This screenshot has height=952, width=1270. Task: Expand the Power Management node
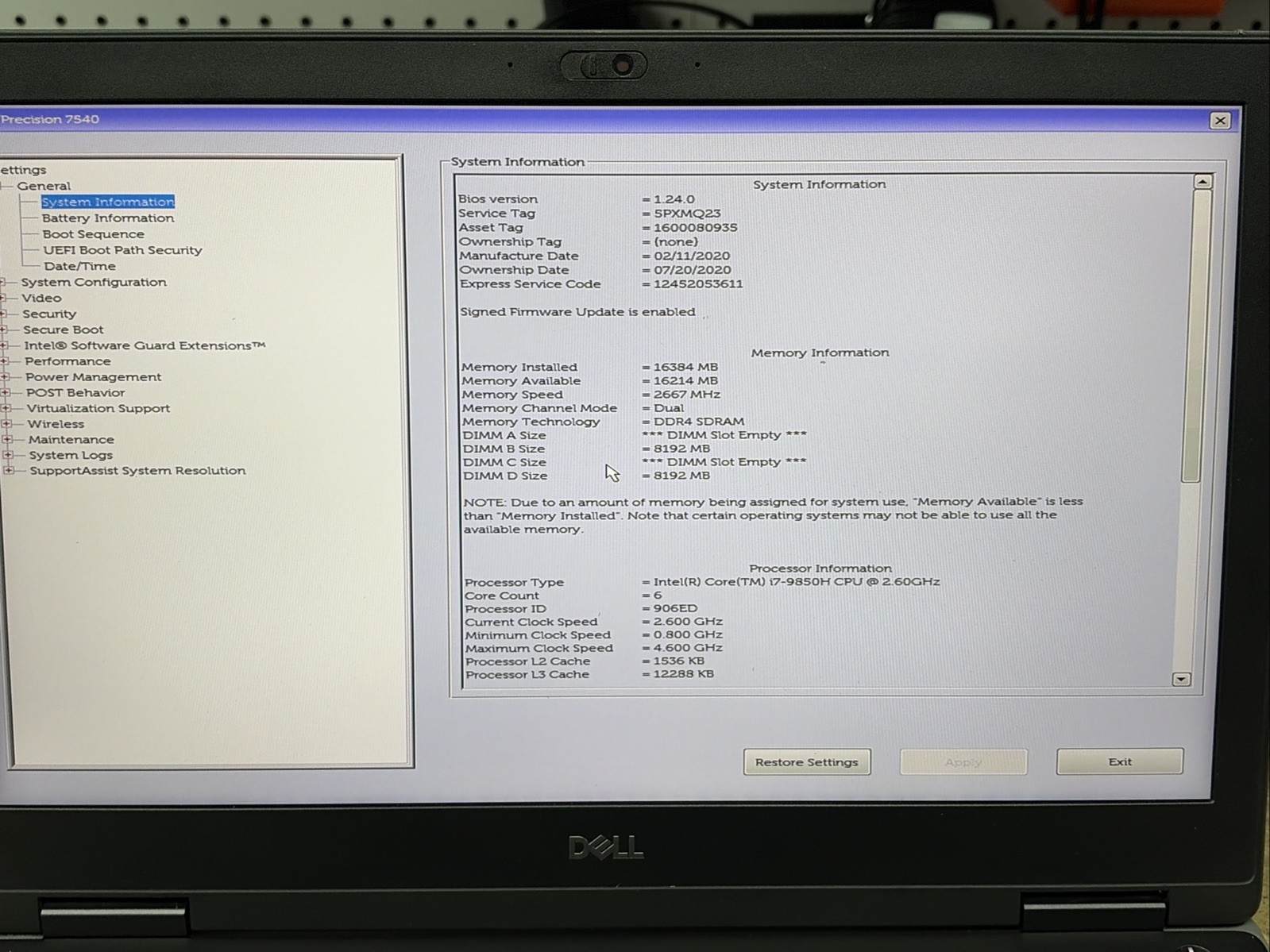point(5,377)
